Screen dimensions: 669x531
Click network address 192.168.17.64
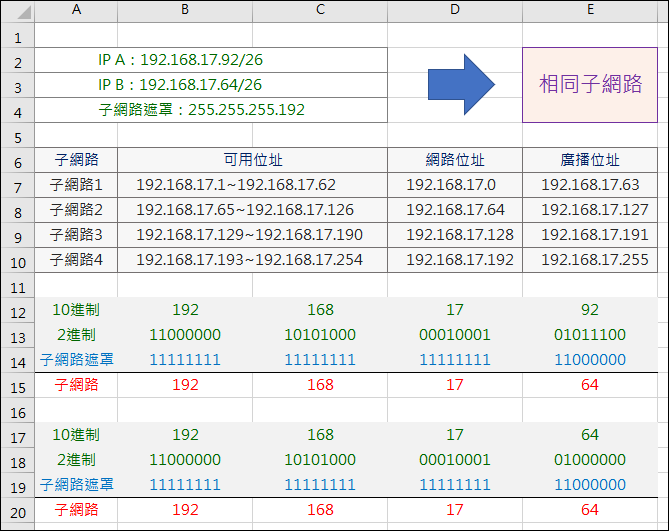[455, 210]
